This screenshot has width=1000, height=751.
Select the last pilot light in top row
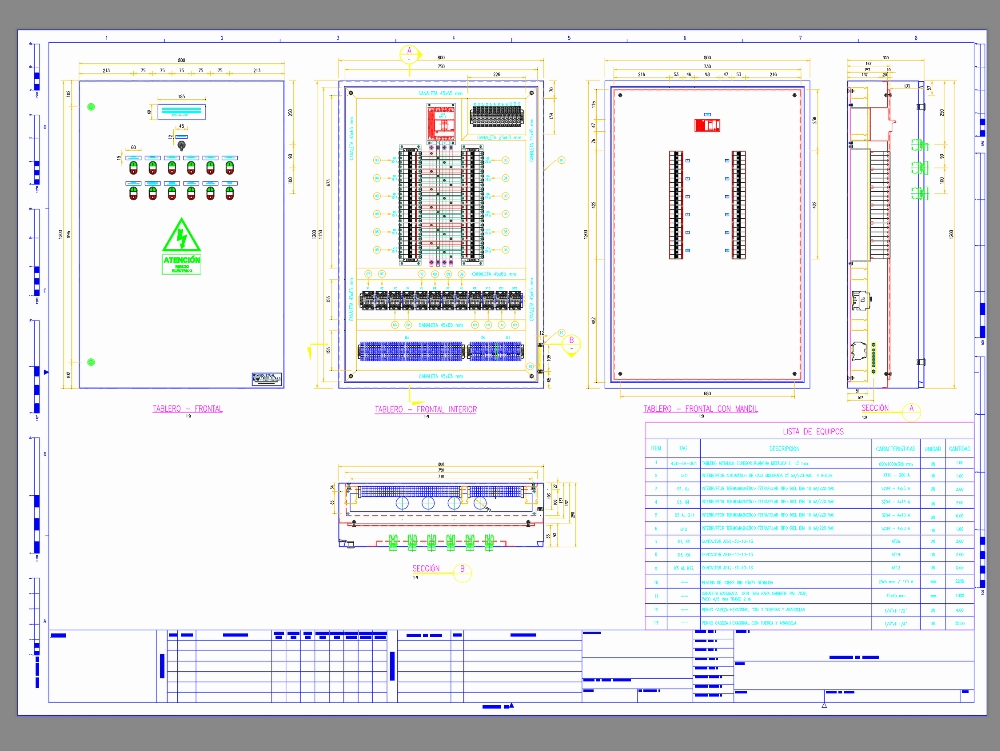[x=230, y=167]
